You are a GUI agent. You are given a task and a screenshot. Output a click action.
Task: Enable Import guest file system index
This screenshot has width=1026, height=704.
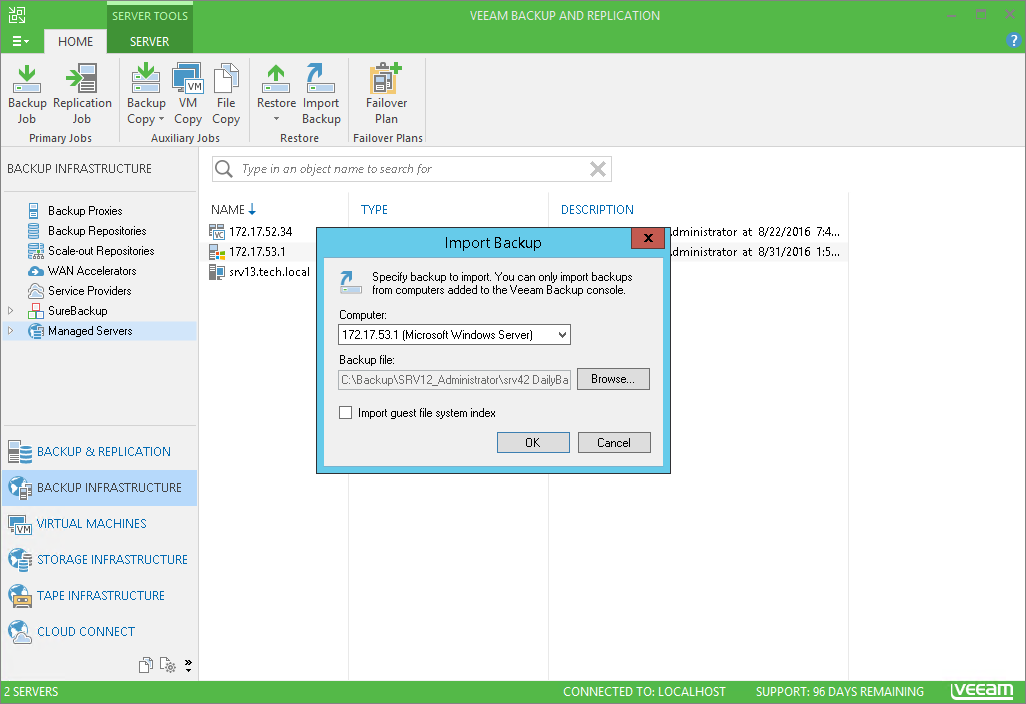point(345,413)
